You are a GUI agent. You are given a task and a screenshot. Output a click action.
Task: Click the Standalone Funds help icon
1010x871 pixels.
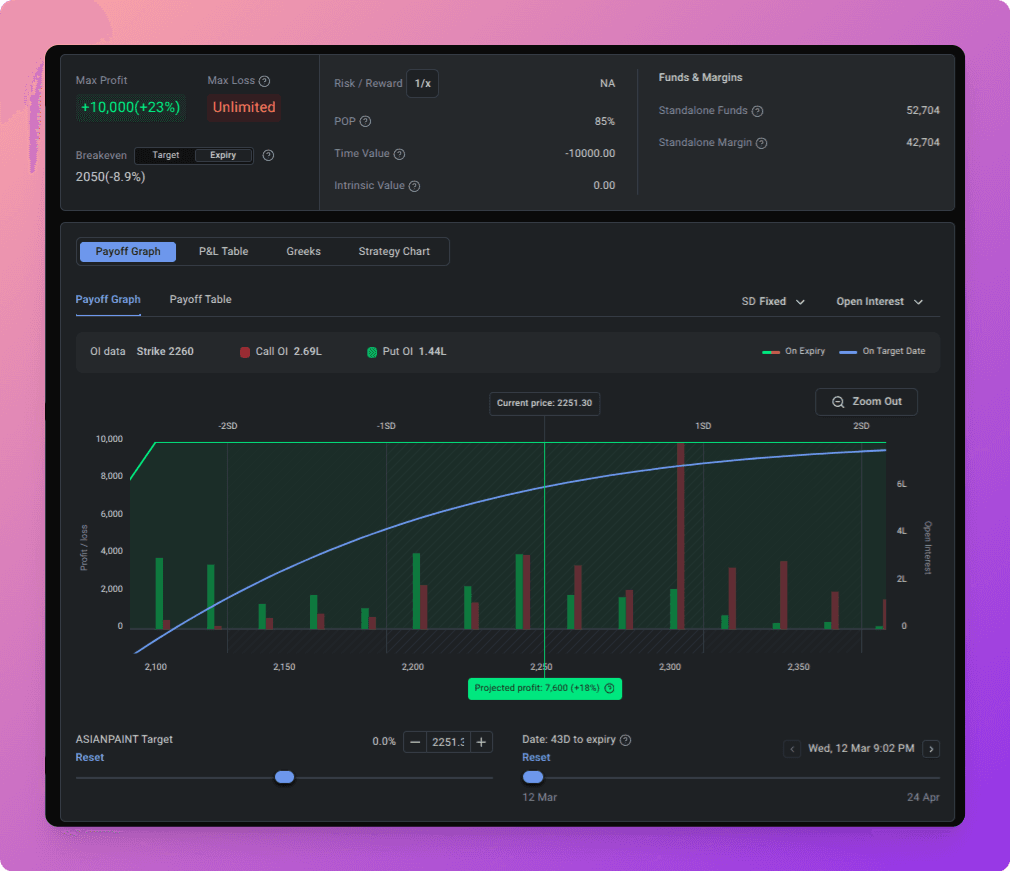758,111
